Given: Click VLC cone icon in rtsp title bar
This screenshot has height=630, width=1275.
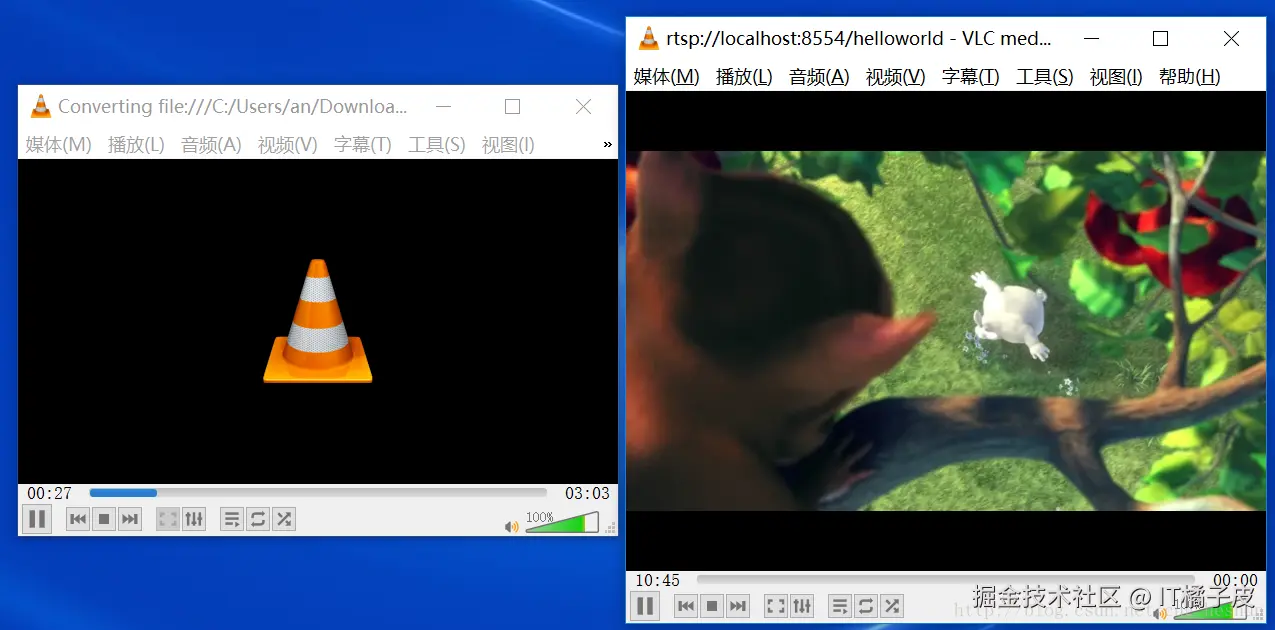Looking at the screenshot, I should [649, 38].
